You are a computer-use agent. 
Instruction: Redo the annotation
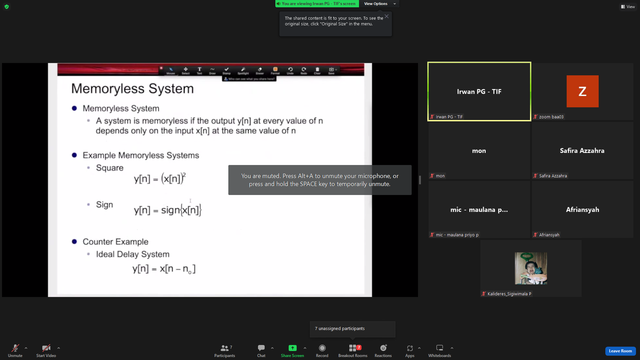click(x=304, y=70)
